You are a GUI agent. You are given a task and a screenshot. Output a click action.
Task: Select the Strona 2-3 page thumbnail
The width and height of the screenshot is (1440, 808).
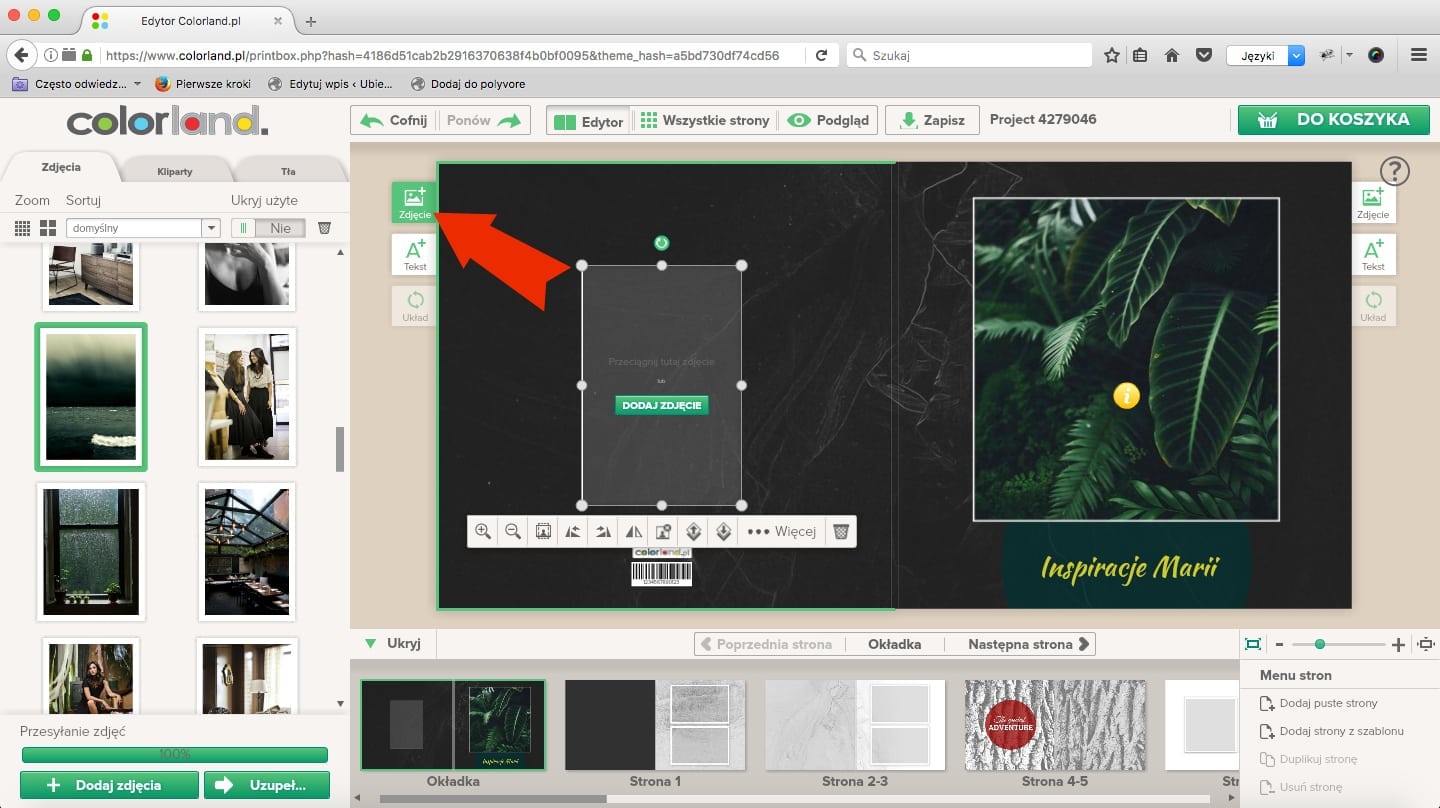click(x=855, y=725)
